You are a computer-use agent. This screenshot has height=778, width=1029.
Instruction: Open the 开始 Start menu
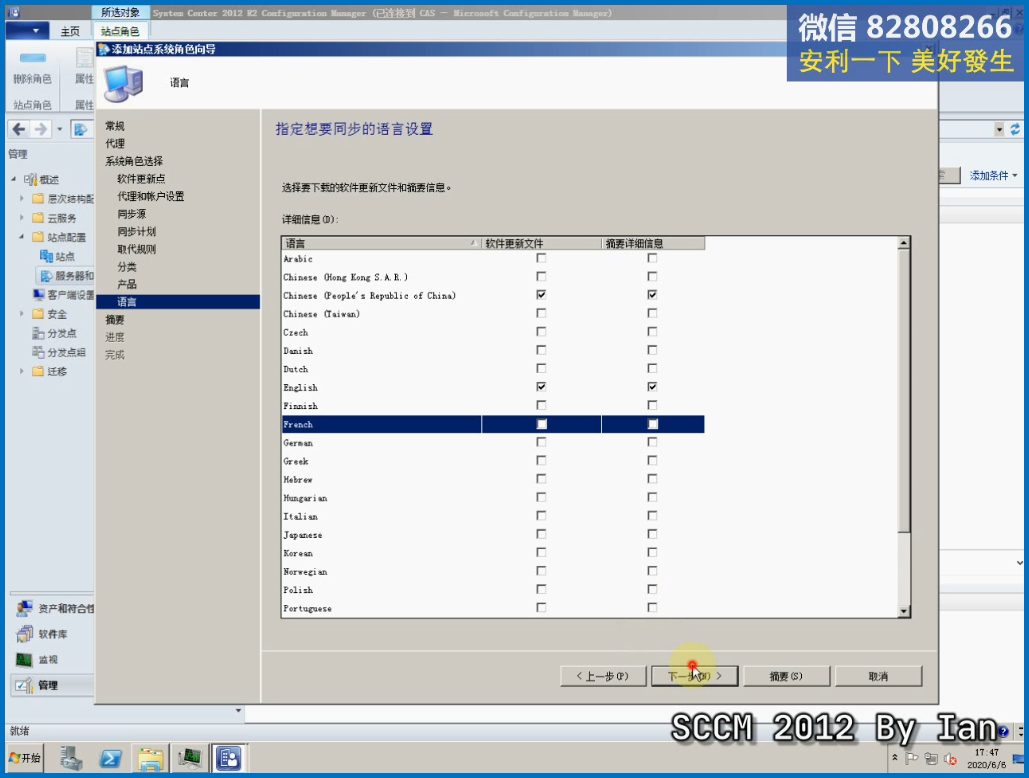coord(25,758)
